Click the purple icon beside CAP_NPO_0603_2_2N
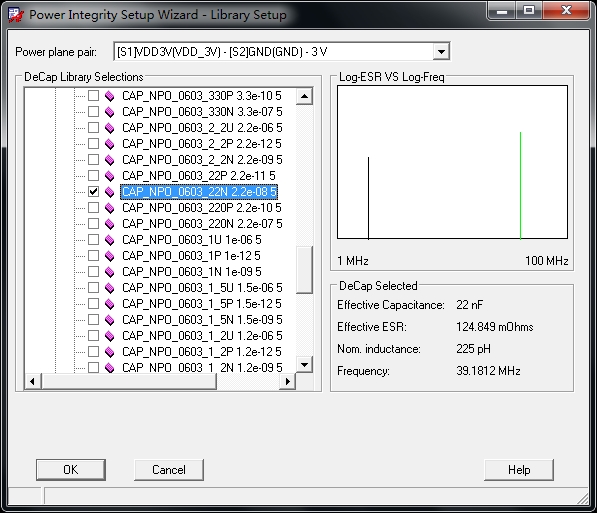Viewport: 597px width, 513px height. pyautogui.click(x=110, y=160)
